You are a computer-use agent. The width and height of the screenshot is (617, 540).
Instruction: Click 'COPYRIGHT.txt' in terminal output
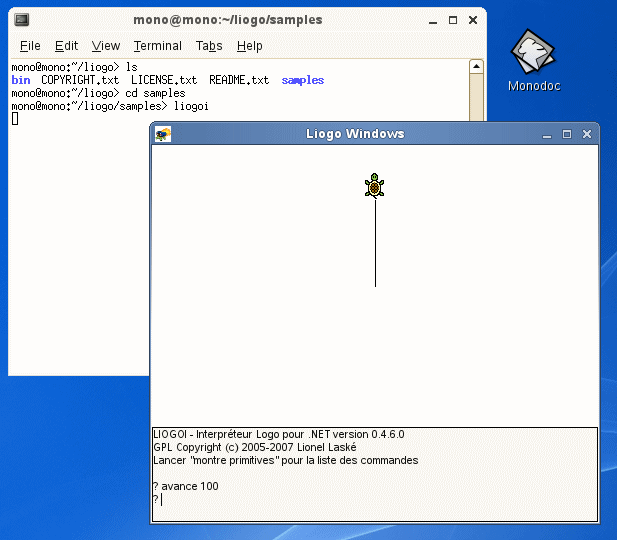[80, 80]
